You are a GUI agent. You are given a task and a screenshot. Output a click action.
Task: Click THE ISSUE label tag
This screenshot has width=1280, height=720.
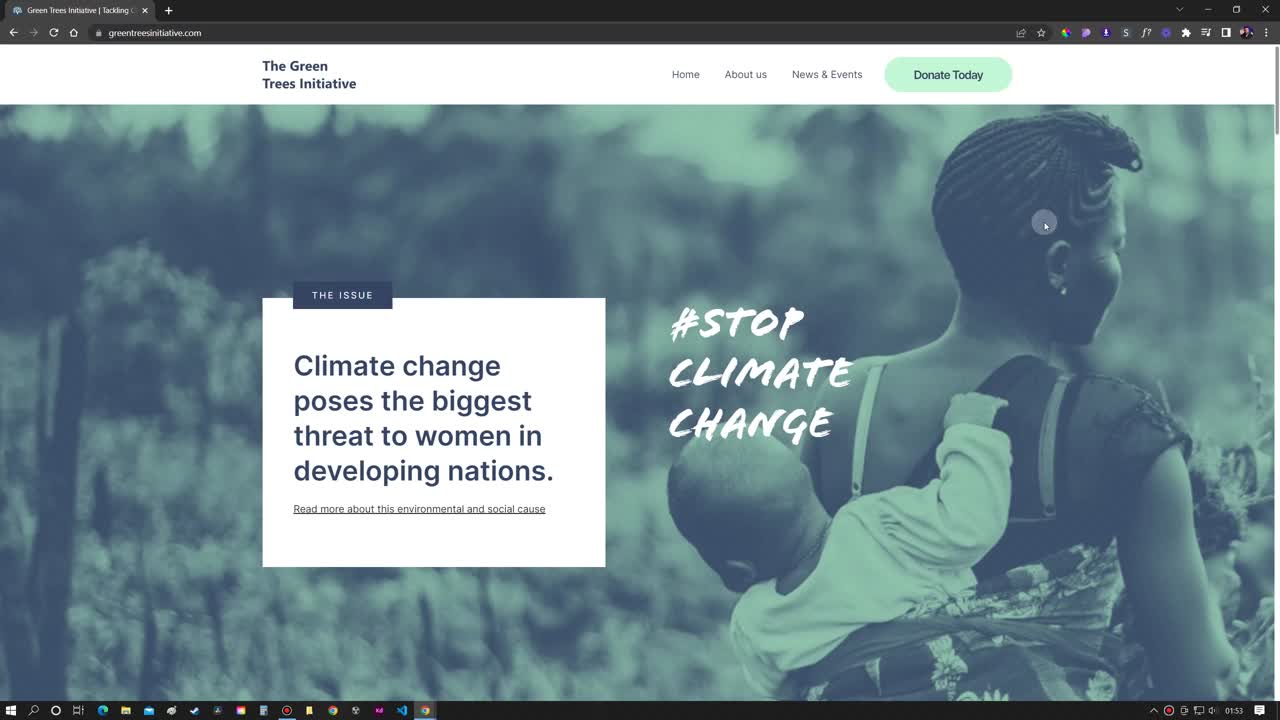coord(342,295)
